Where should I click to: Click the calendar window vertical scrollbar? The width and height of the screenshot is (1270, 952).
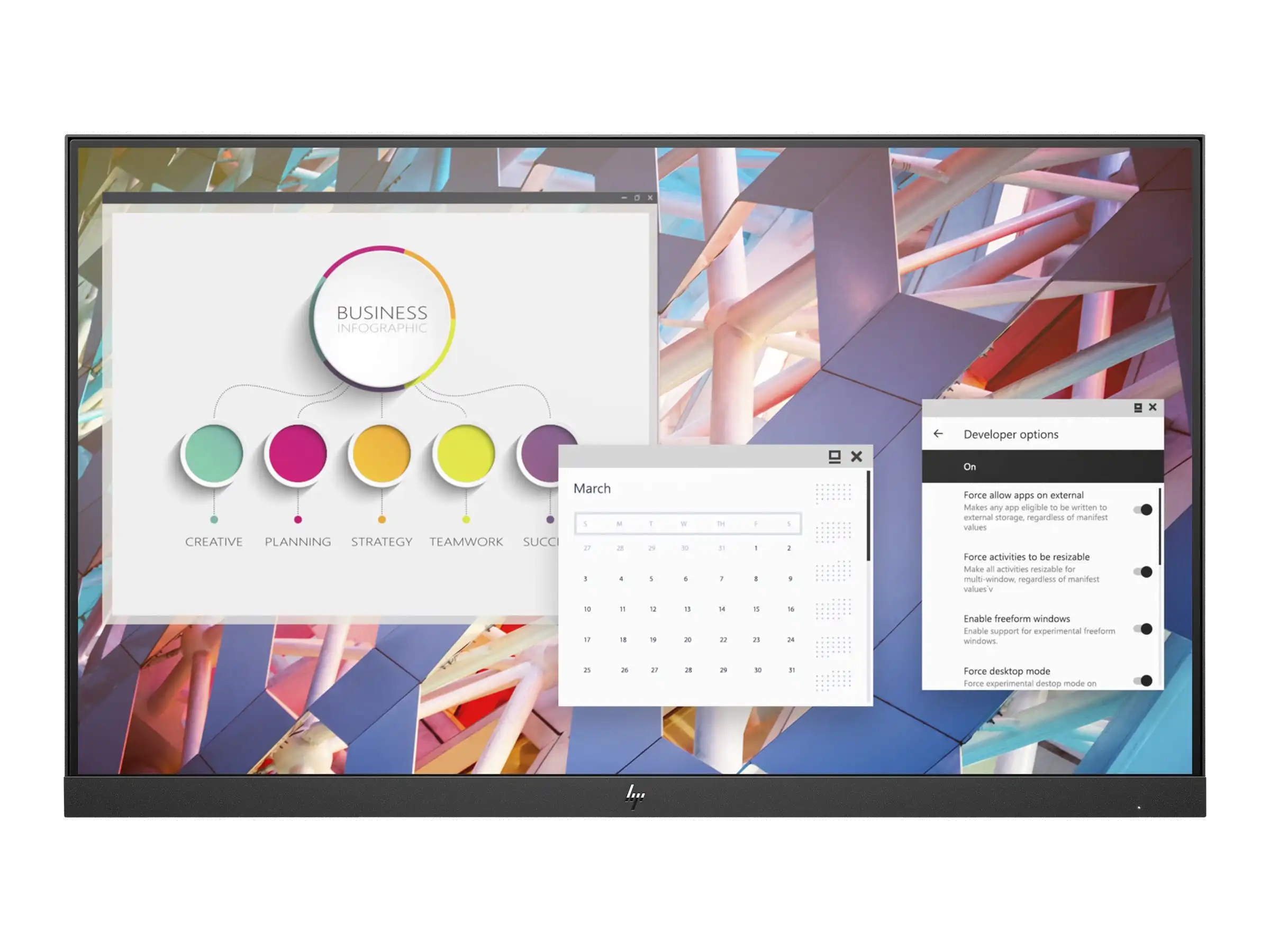tap(868, 516)
